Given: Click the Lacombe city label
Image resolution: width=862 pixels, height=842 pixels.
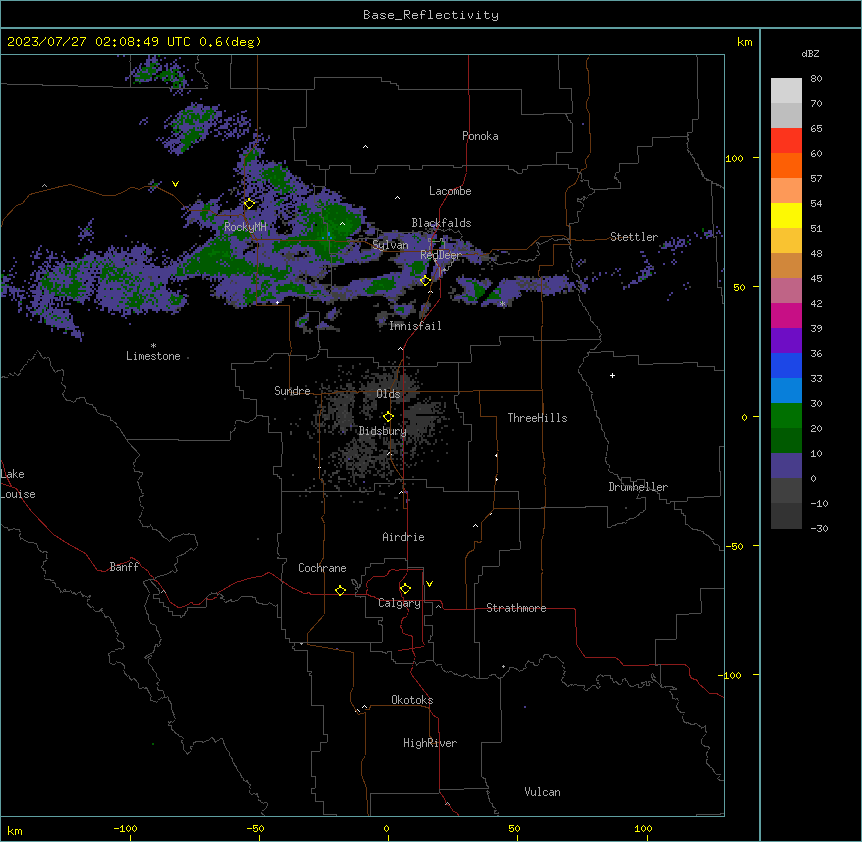Looking at the screenshot, I should pyautogui.click(x=450, y=191).
